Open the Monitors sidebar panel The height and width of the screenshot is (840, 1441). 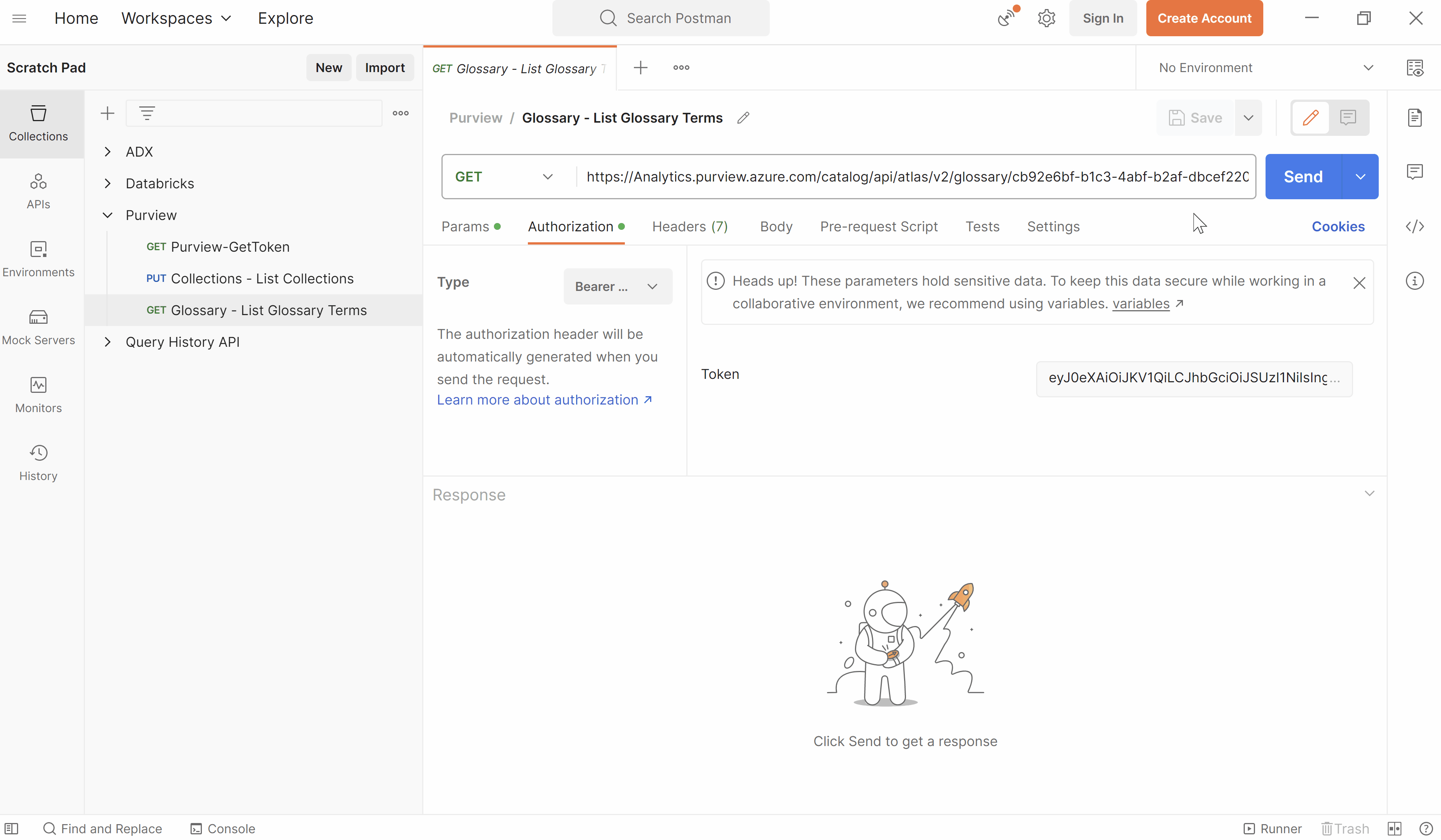pos(38,395)
